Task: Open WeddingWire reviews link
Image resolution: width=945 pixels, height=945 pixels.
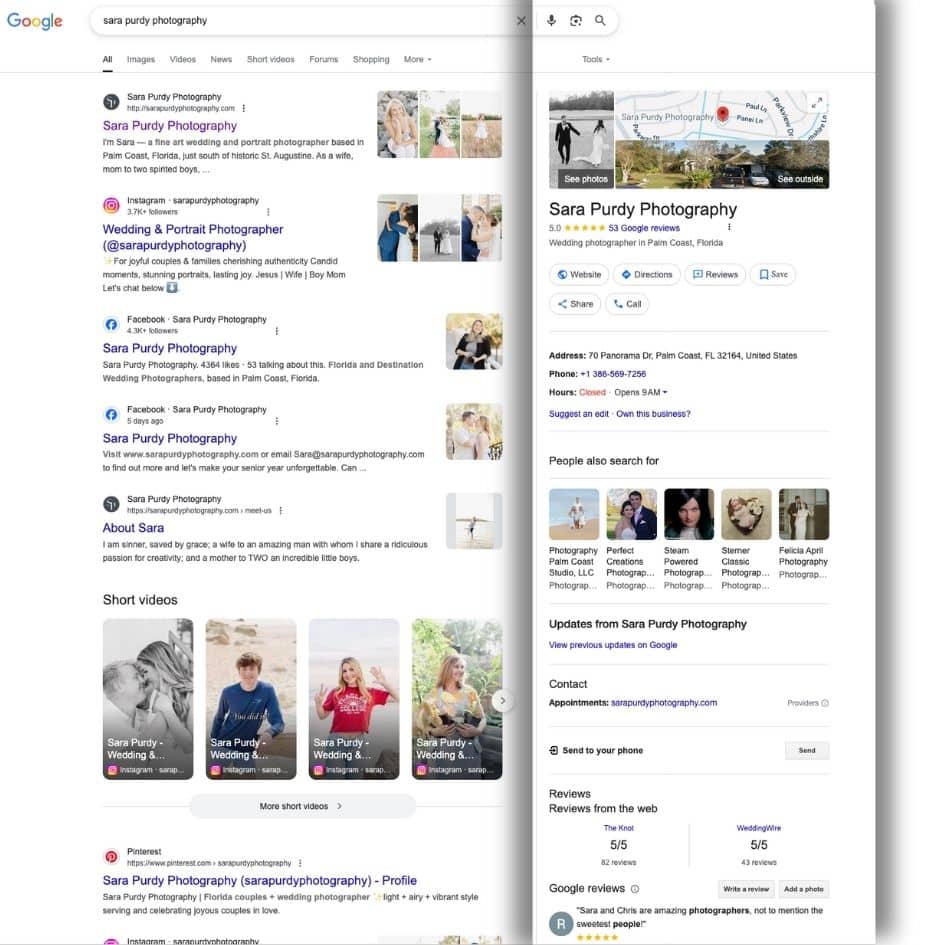Action: click(x=759, y=829)
